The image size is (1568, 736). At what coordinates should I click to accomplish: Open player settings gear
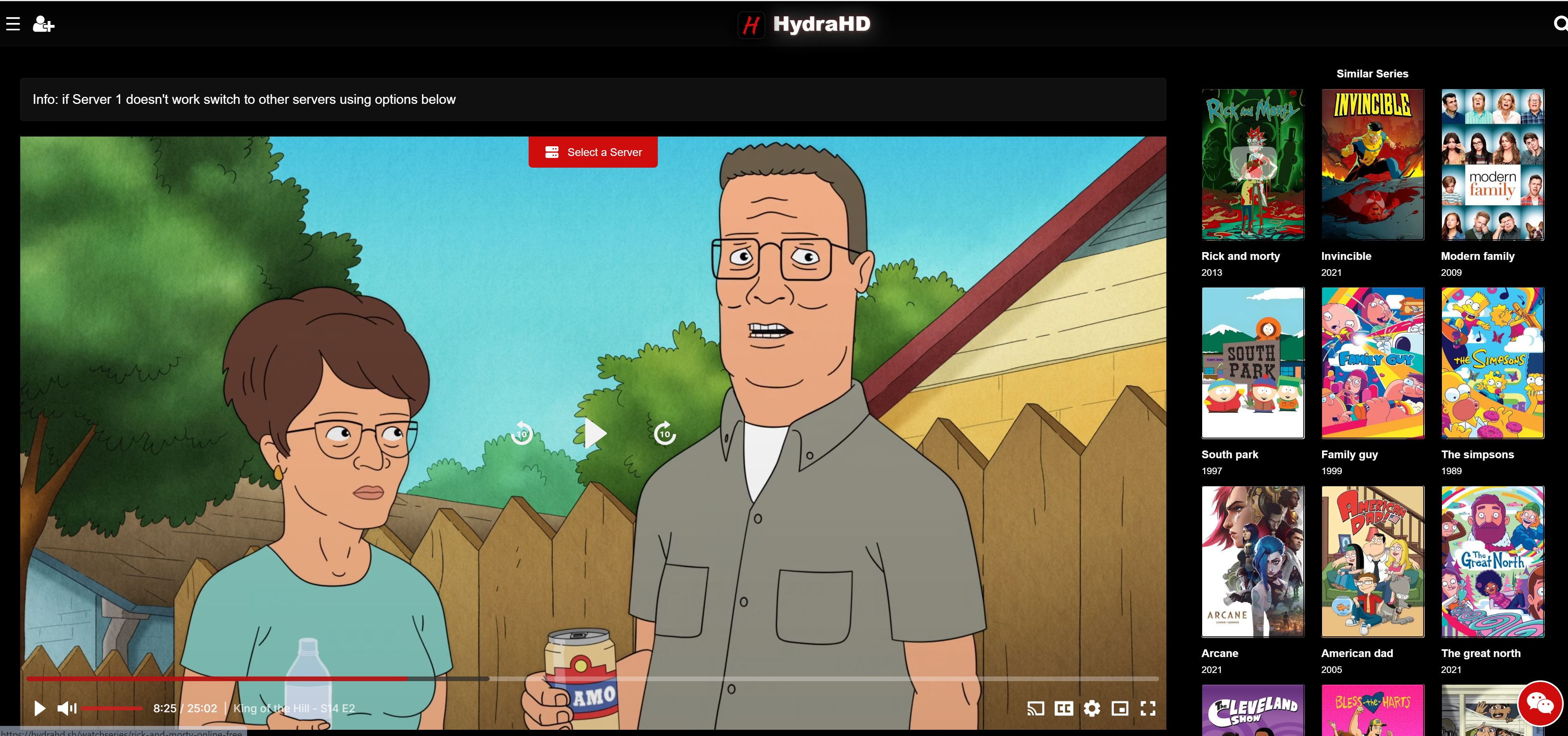(x=1092, y=708)
